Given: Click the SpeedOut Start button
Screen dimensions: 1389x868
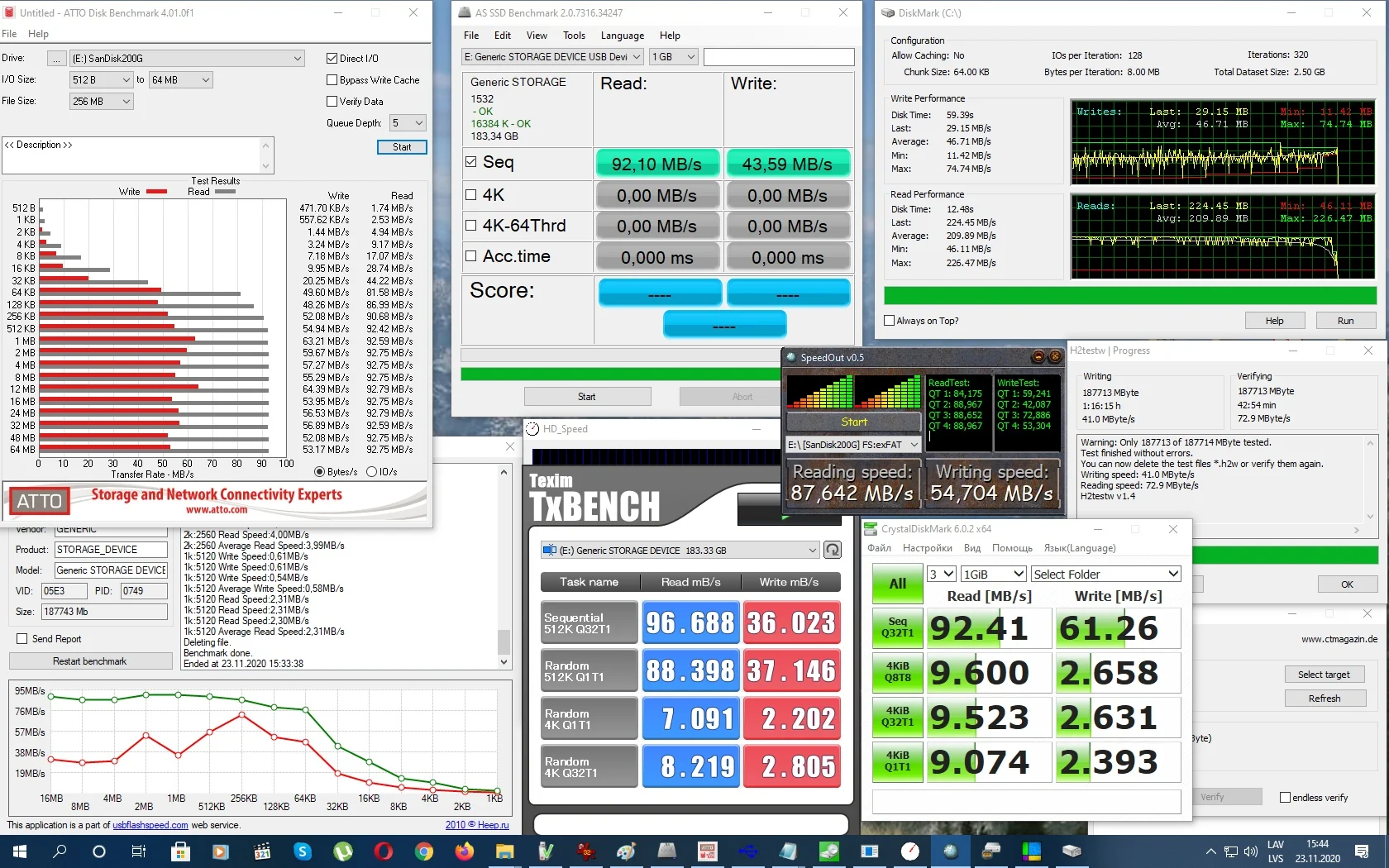Looking at the screenshot, I should pyautogui.click(x=854, y=422).
